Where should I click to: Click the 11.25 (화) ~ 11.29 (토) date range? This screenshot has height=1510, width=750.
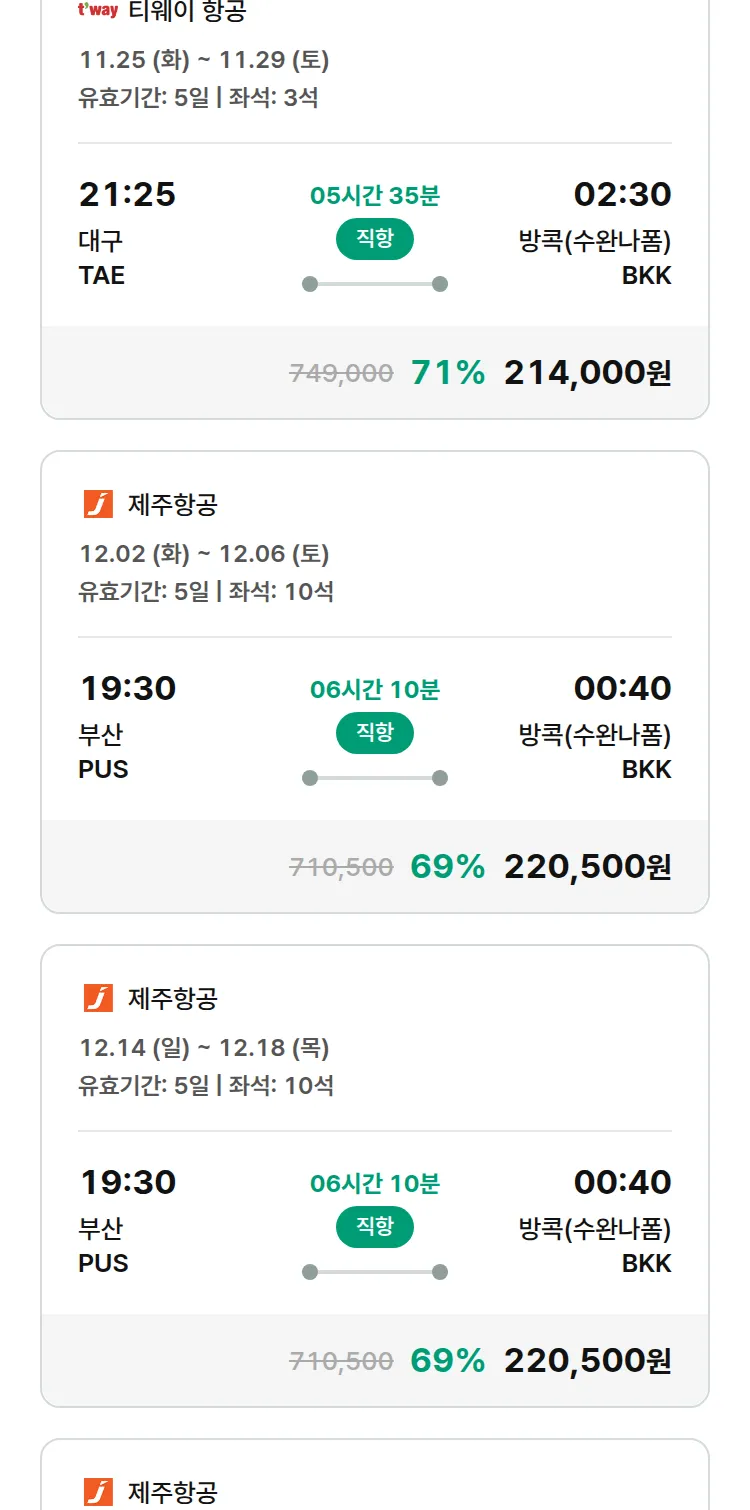(x=204, y=60)
